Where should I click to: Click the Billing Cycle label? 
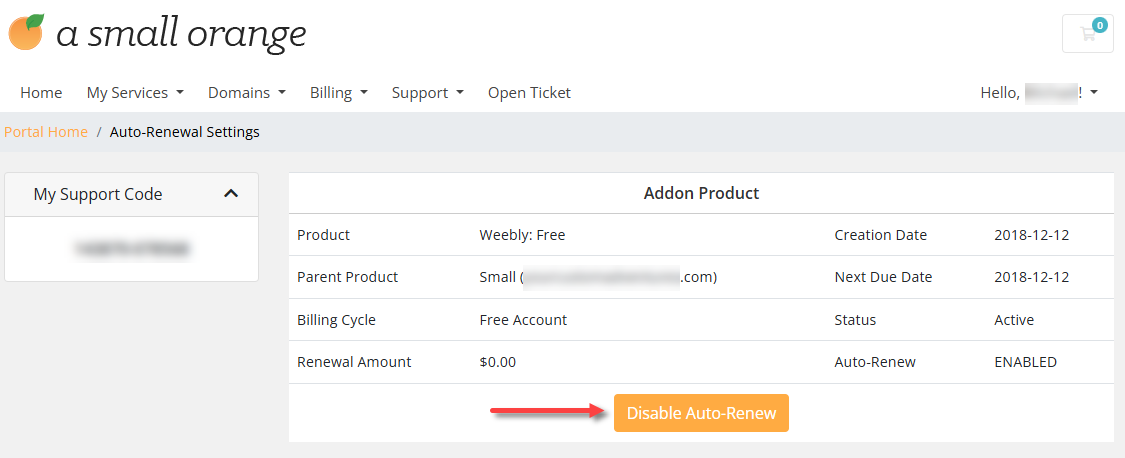(336, 320)
